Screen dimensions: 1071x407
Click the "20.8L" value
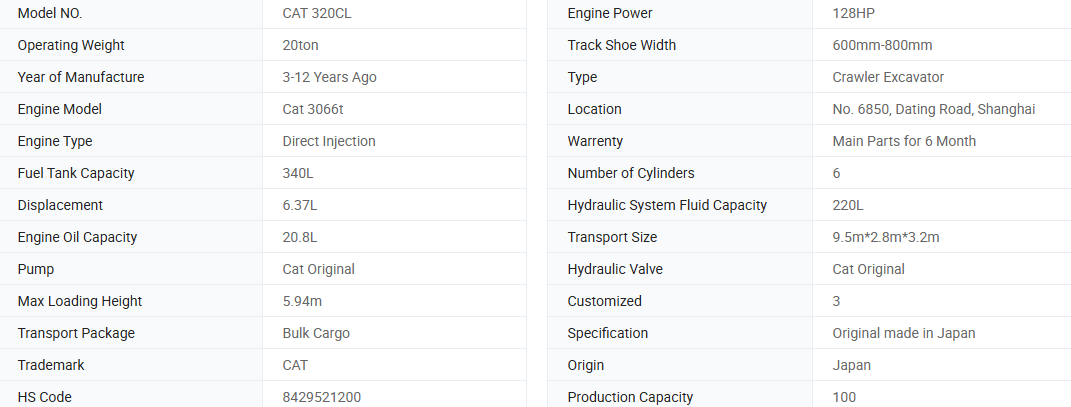coord(300,238)
